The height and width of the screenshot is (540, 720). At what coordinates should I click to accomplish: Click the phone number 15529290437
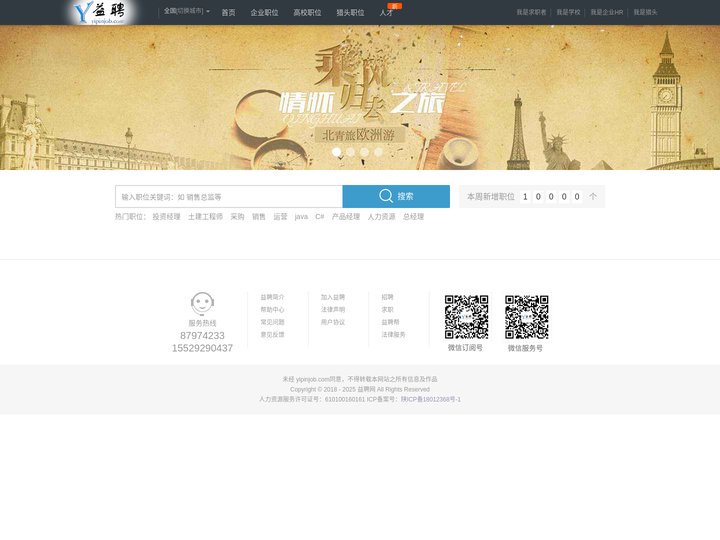click(202, 348)
